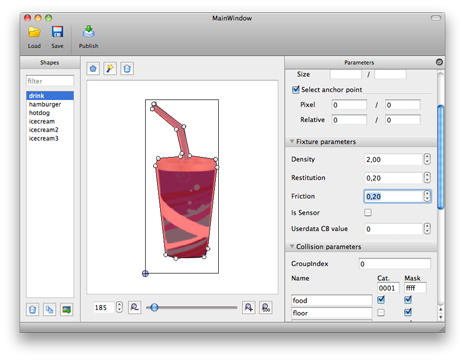Check the floor Cat. checkbox

(381, 312)
